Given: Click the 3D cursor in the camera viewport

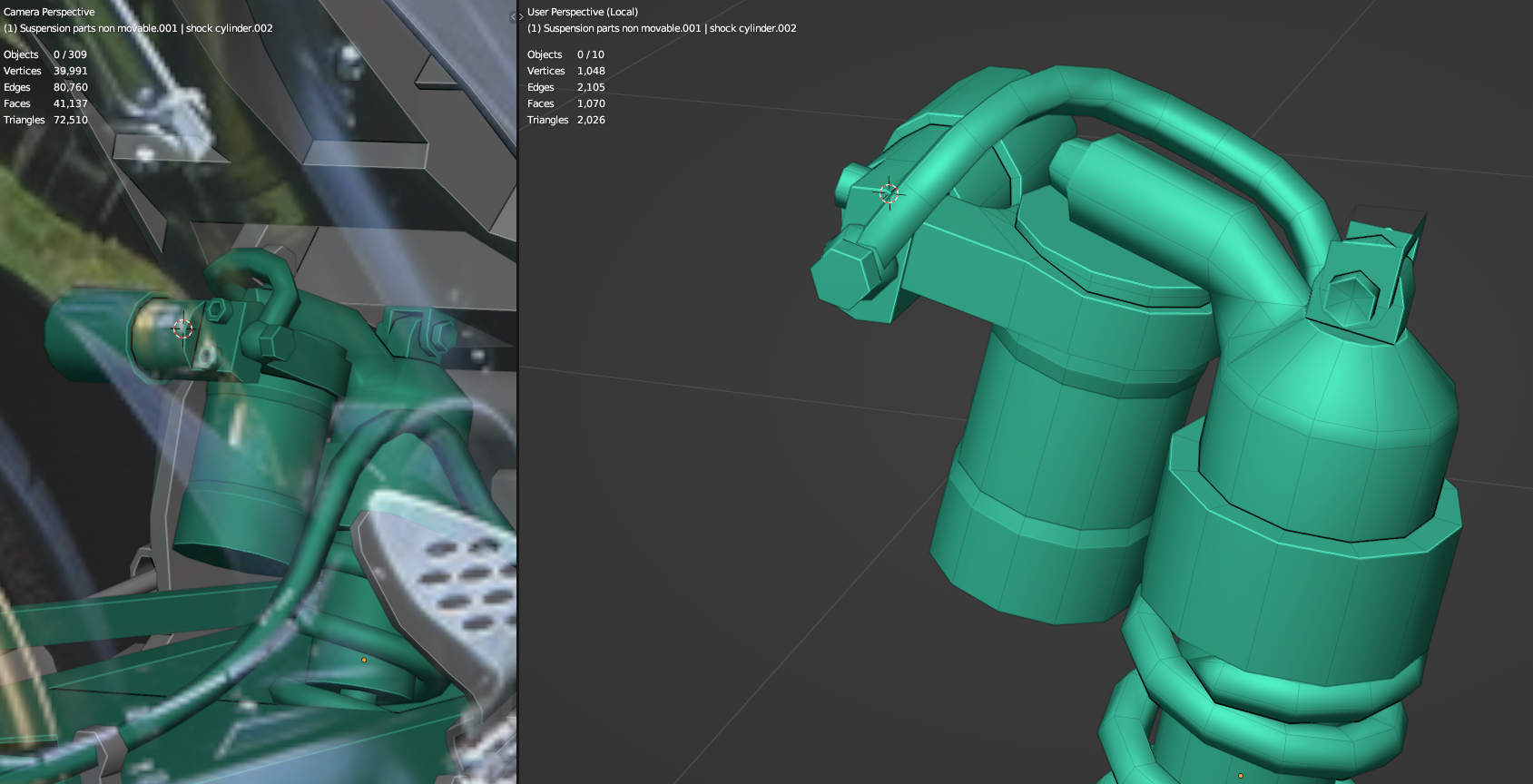Looking at the screenshot, I should coord(182,328).
